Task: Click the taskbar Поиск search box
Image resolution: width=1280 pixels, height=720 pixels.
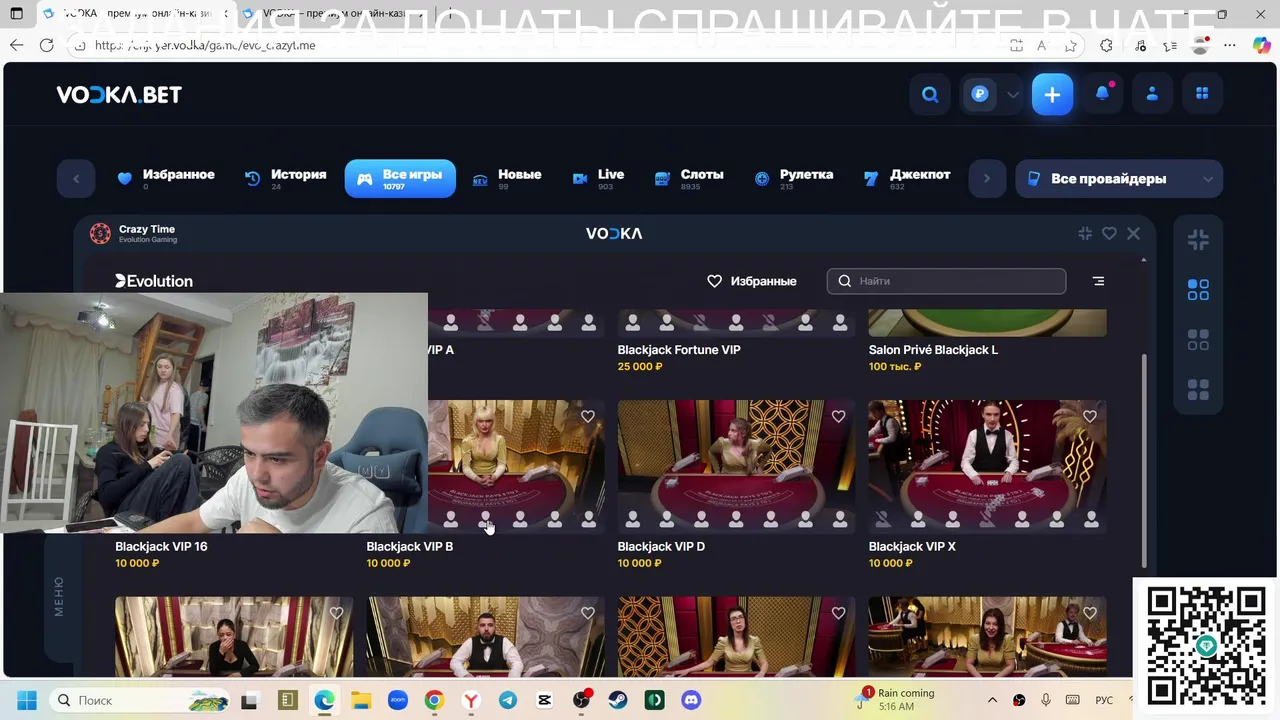Action: (x=139, y=700)
